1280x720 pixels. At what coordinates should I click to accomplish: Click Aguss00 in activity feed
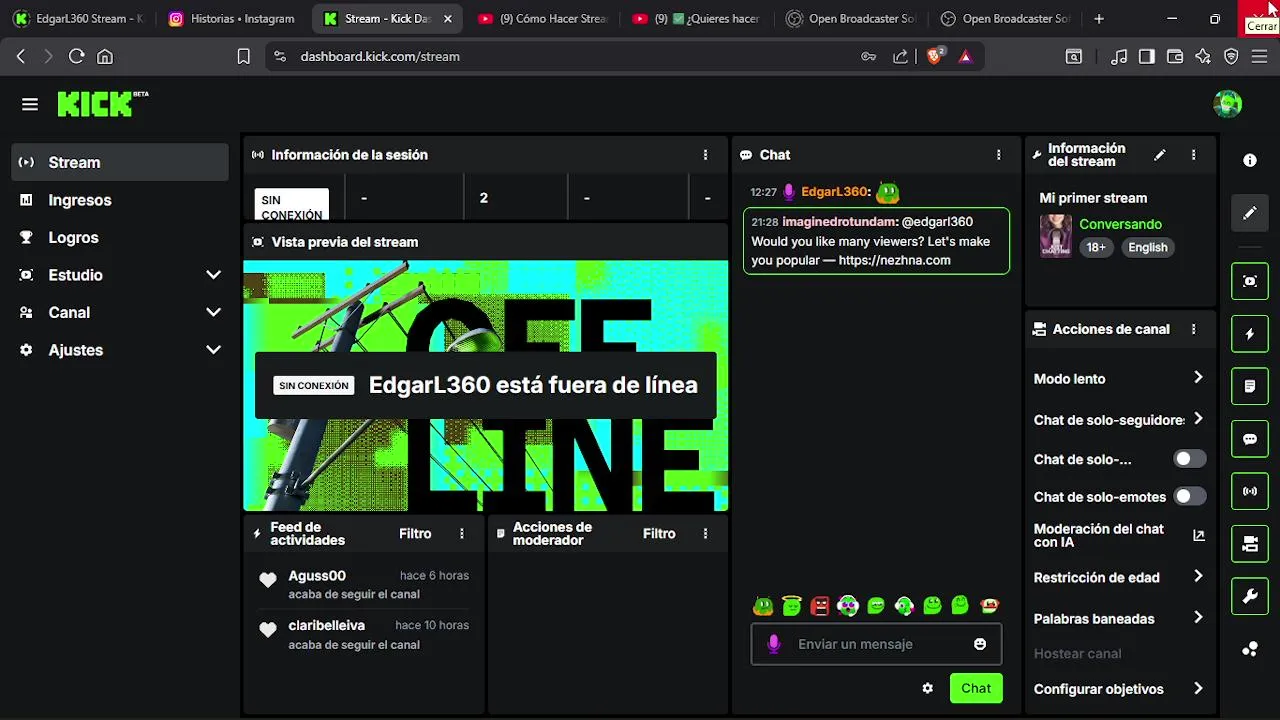(317, 576)
